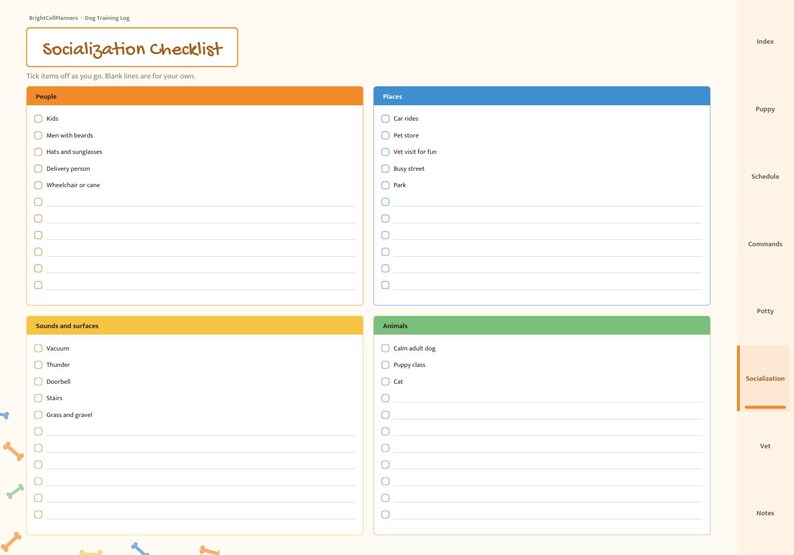Click the 'Men with beards' label
794x555 pixels.
click(x=70, y=135)
